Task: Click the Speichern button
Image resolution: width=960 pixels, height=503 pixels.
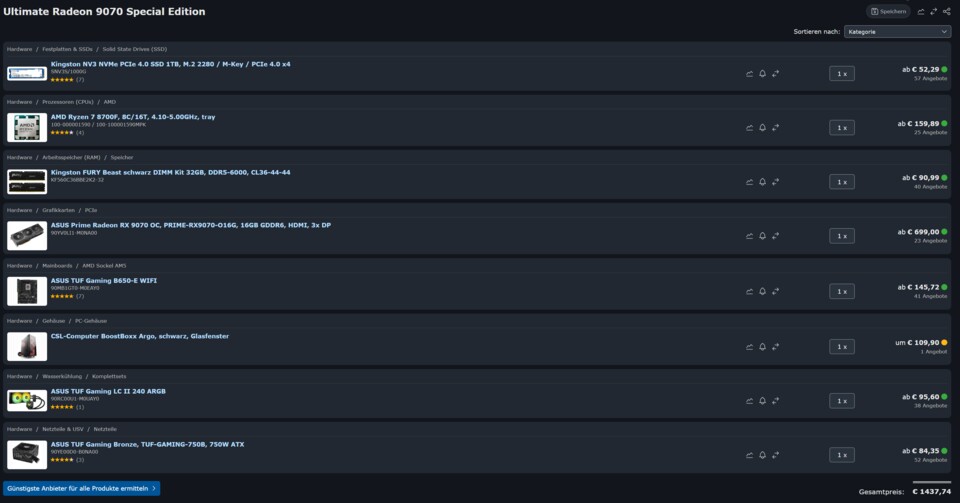Action: (888, 12)
